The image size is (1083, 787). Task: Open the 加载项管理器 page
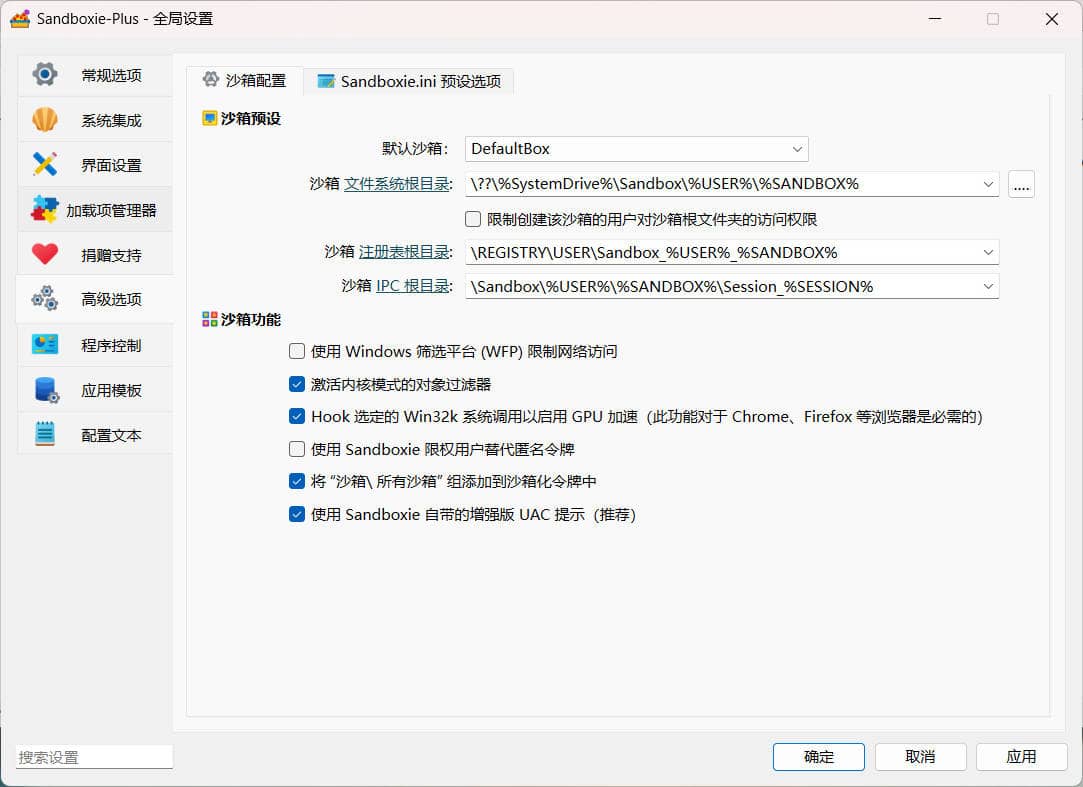[95, 210]
